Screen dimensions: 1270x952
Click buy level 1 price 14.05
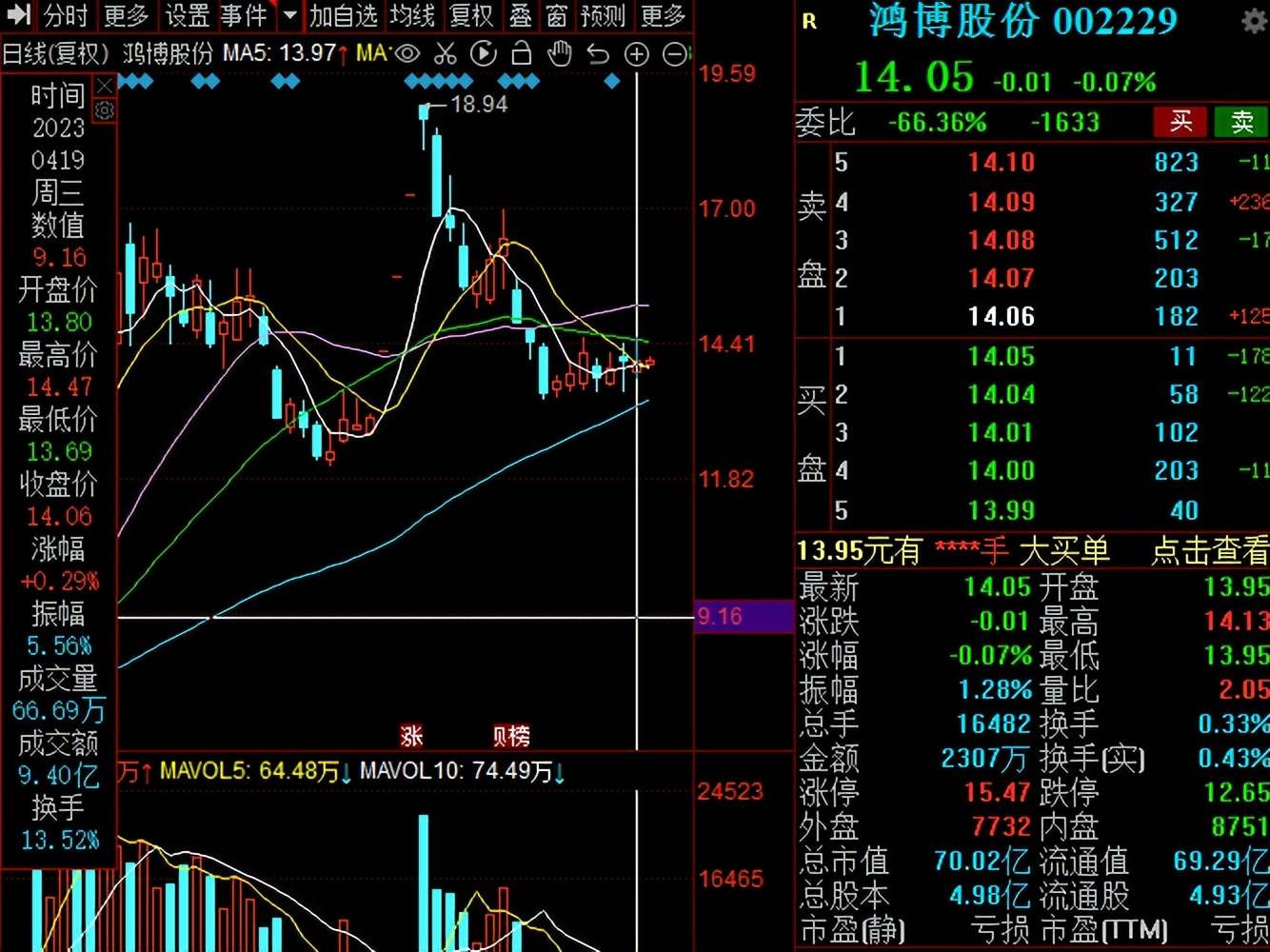[1002, 357]
